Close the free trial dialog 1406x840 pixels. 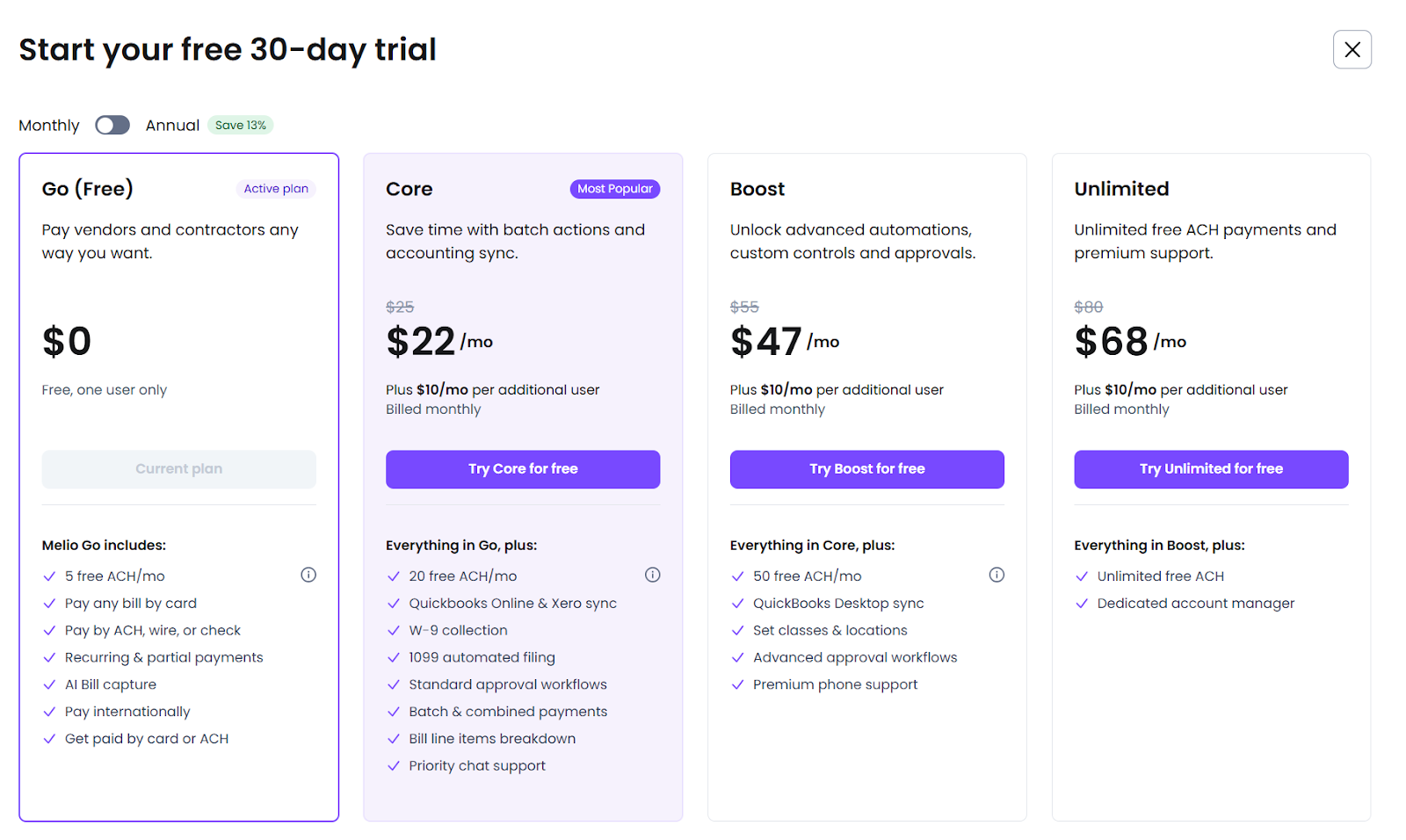click(x=1352, y=49)
